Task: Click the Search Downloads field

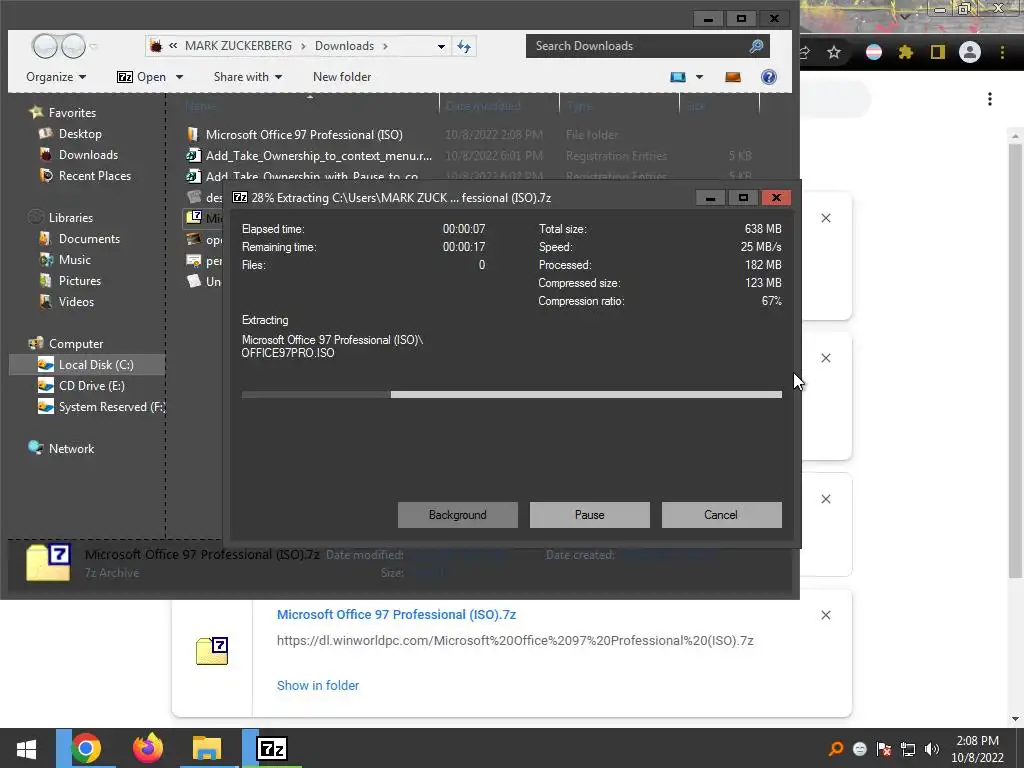Action: pyautogui.click(x=640, y=46)
